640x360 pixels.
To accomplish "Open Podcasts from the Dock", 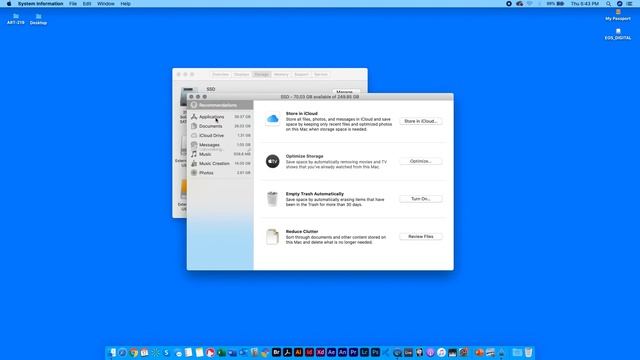I will coord(430,352).
